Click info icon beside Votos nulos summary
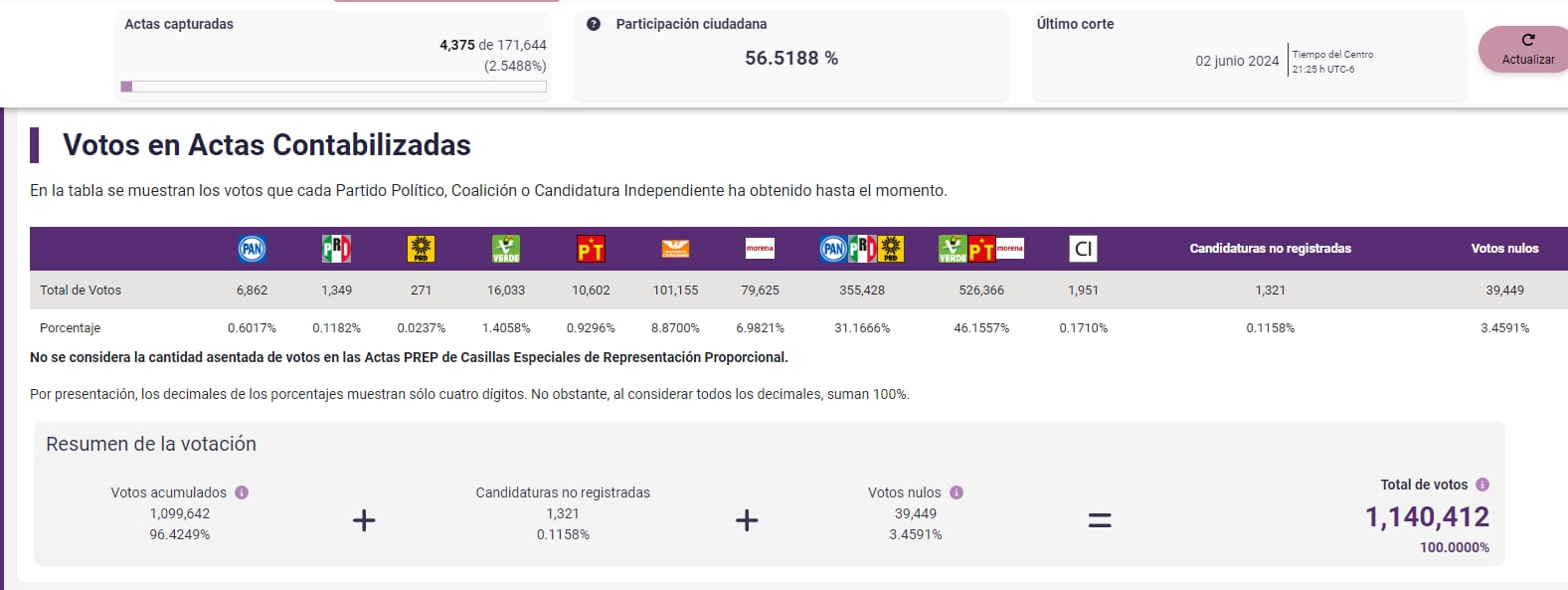 [957, 492]
